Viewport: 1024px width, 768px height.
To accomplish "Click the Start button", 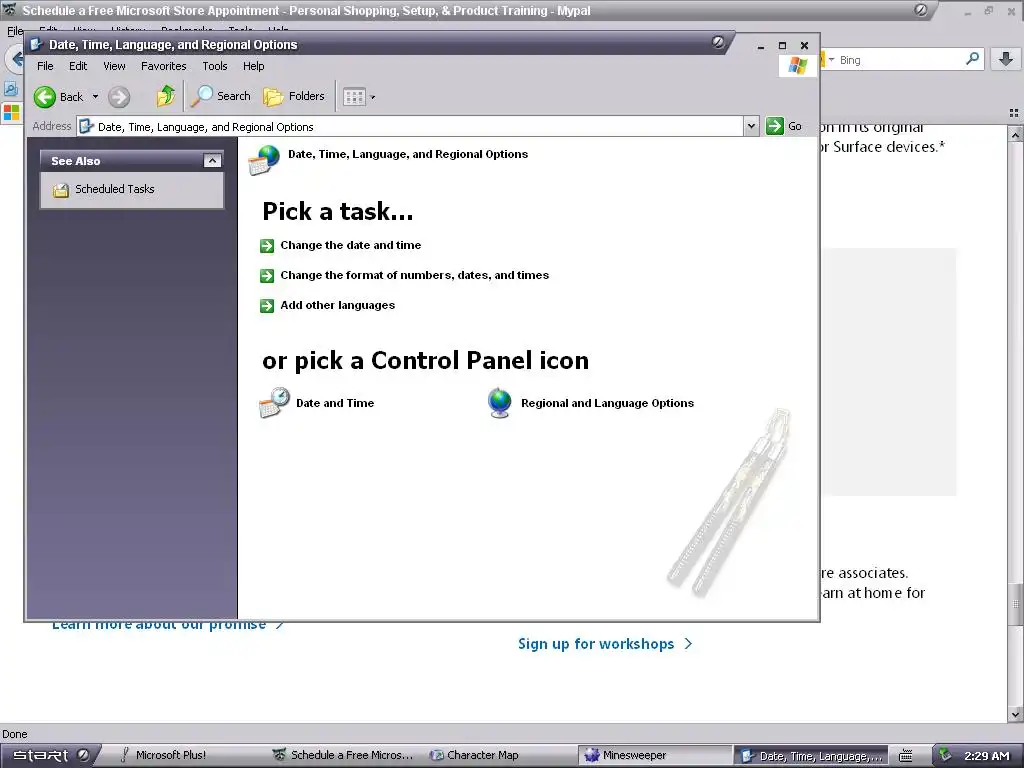I will [50, 755].
